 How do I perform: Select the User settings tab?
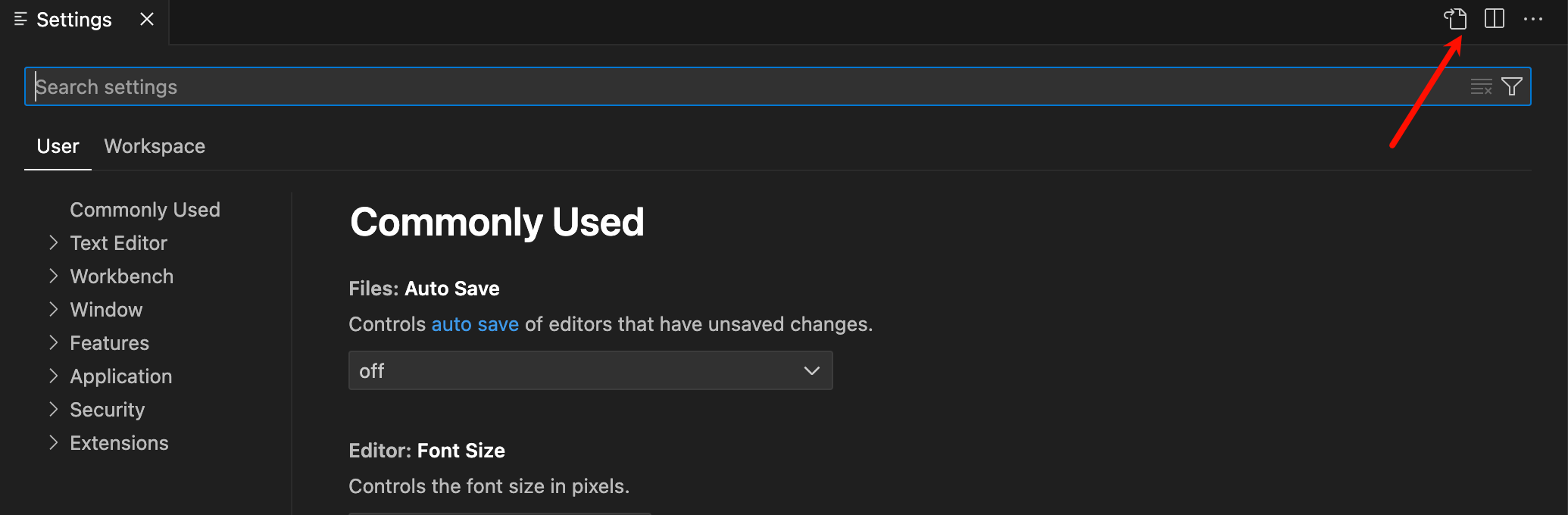pyautogui.click(x=58, y=146)
